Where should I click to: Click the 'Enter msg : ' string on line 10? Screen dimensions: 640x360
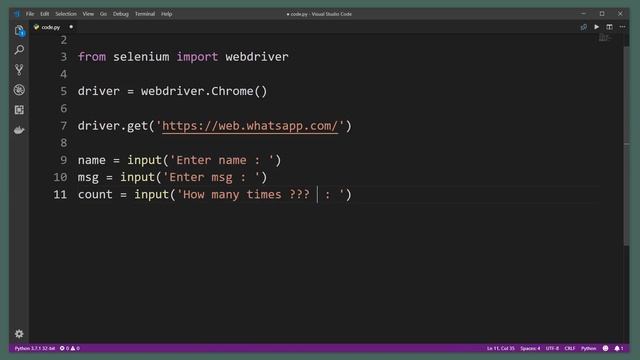211,177
